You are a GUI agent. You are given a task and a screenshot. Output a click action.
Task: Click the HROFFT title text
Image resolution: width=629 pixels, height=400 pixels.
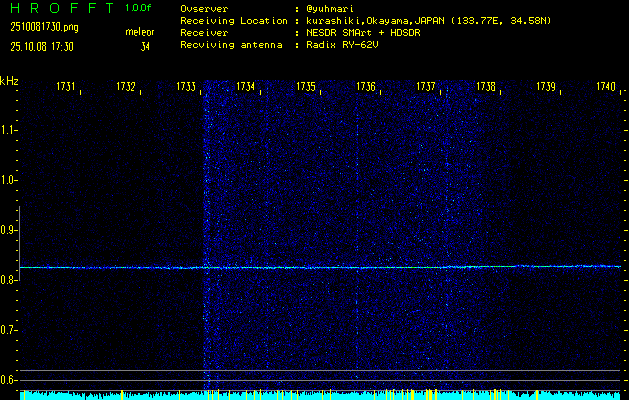point(62,8)
